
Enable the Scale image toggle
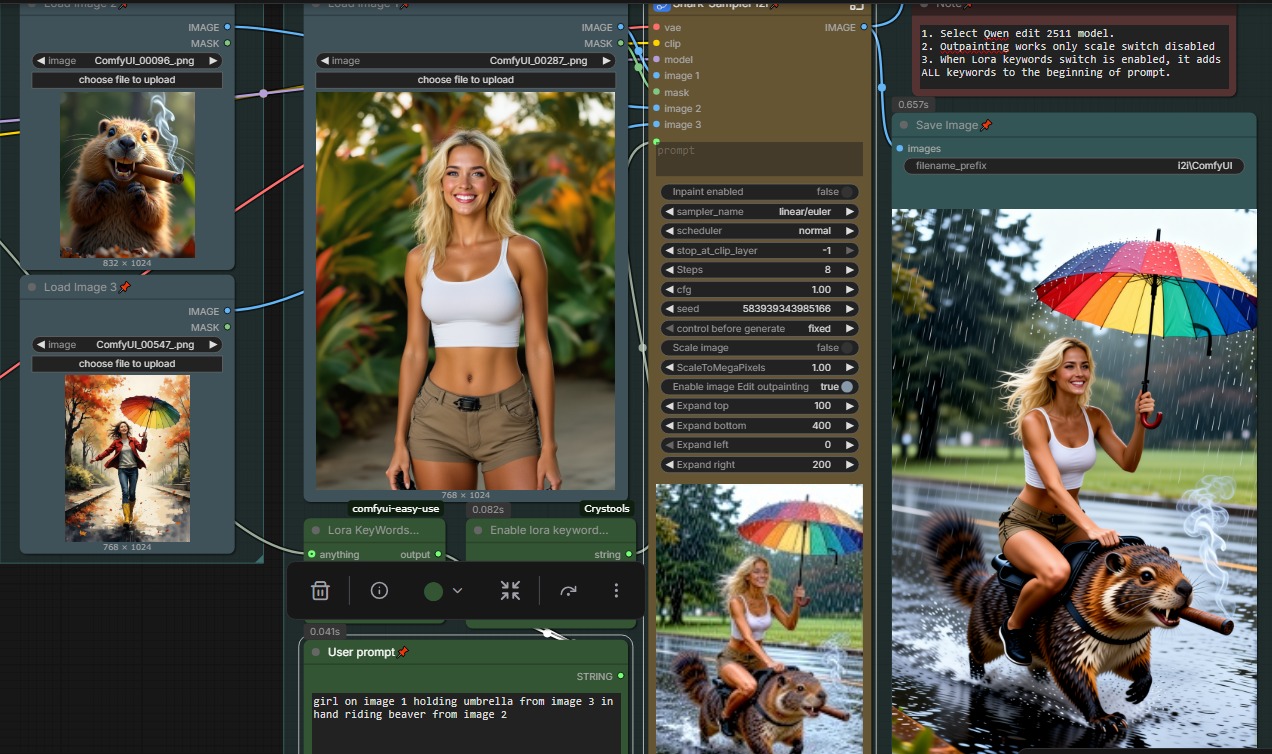[x=846, y=348]
